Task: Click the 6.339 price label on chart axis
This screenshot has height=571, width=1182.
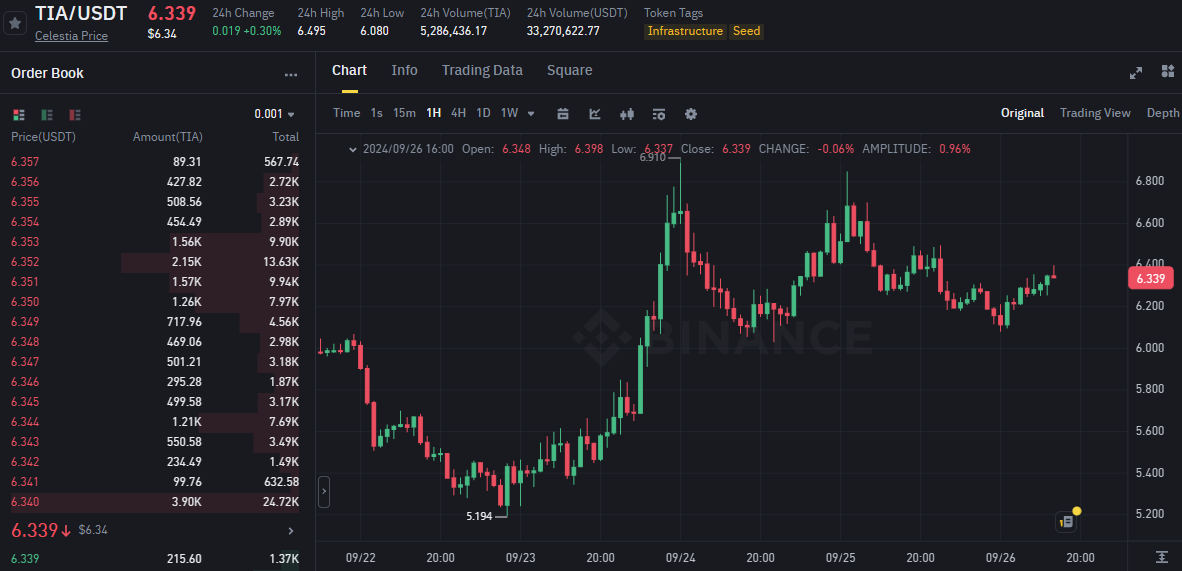Action: (x=1150, y=278)
